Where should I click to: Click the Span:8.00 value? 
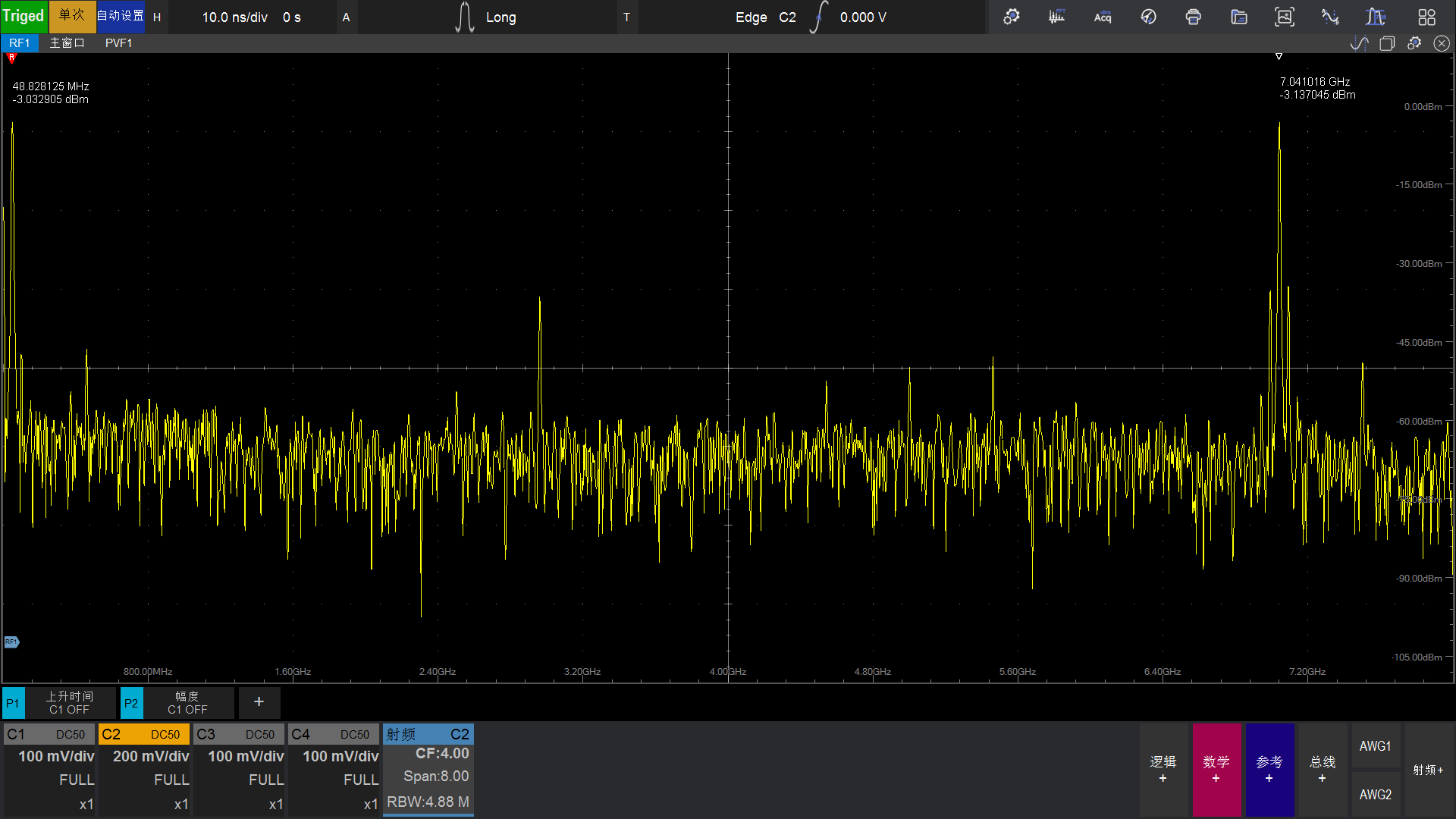coord(436,777)
